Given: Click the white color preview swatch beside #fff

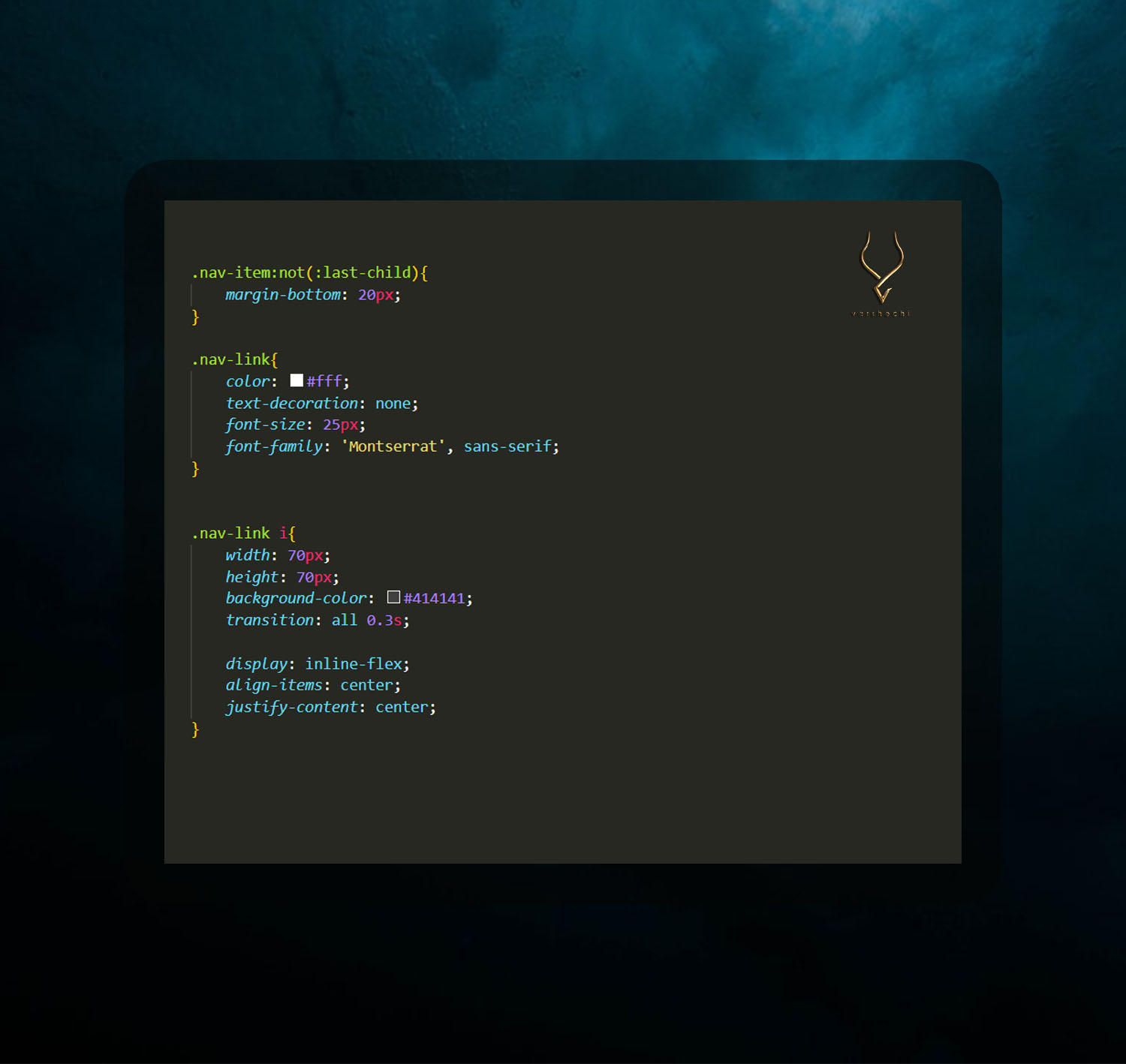Looking at the screenshot, I should pyautogui.click(x=296, y=380).
